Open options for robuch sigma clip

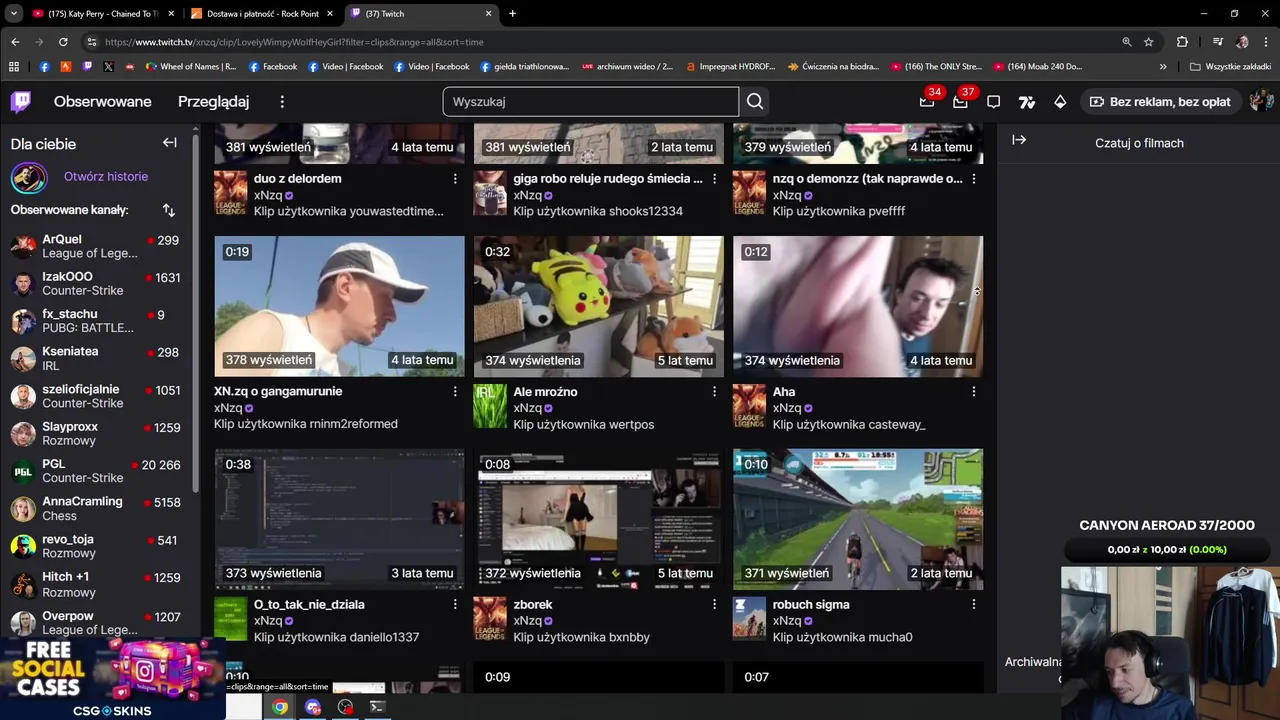point(974,605)
